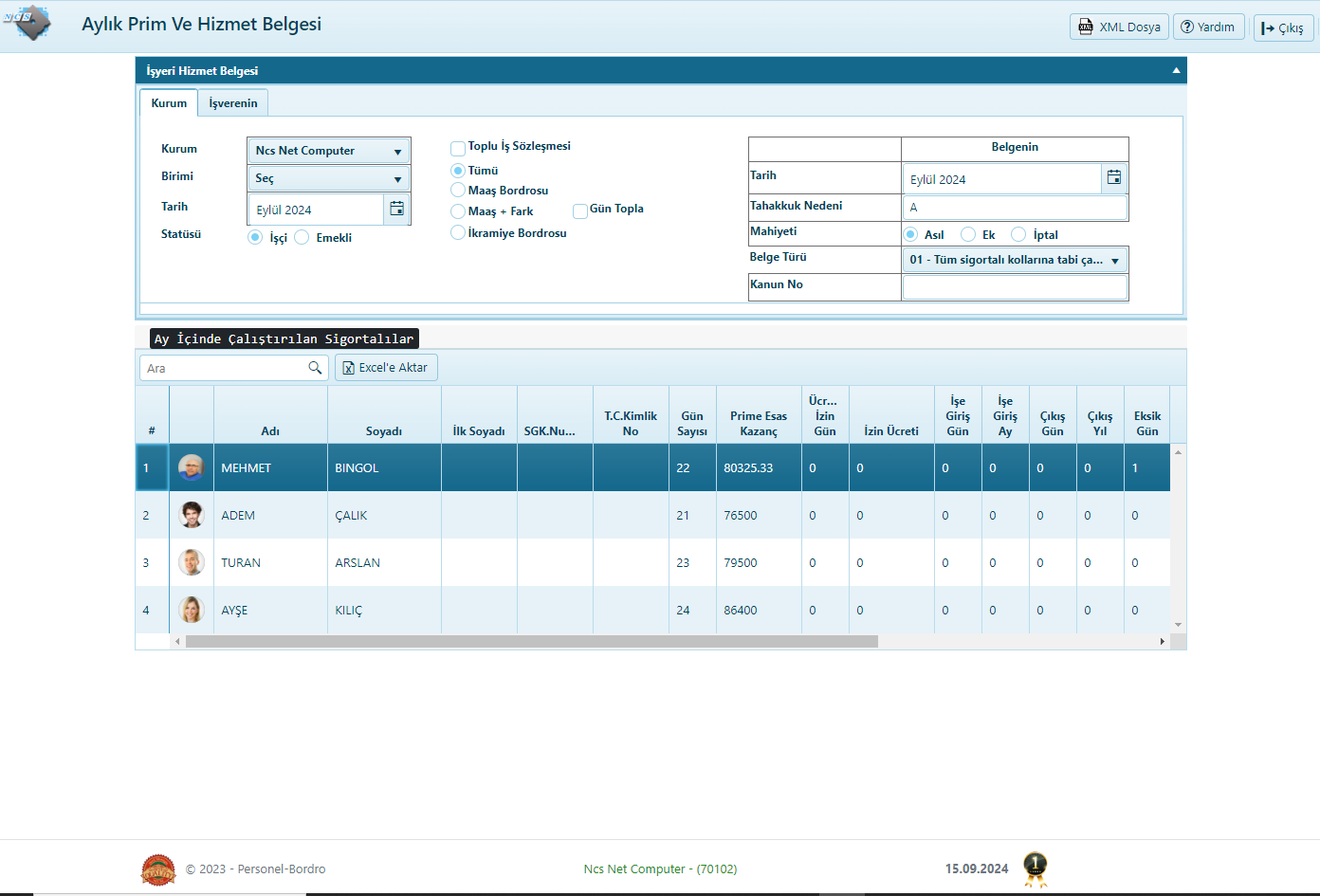The width and height of the screenshot is (1320, 896).
Task: Select the Maaş + Fark radio option
Action: pyautogui.click(x=458, y=211)
